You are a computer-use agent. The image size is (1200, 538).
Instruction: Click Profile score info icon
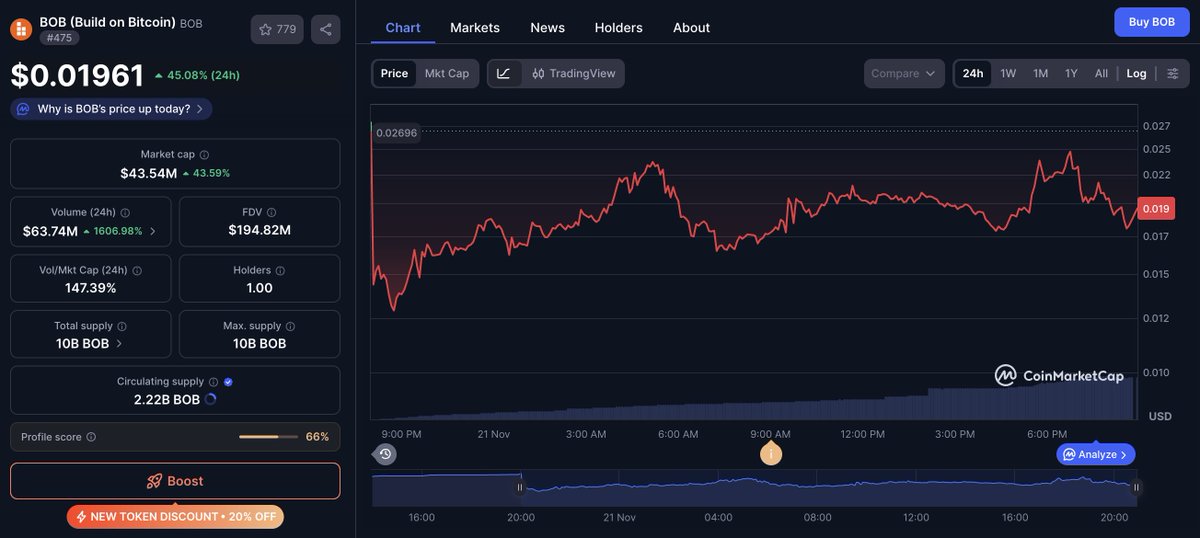coord(91,437)
